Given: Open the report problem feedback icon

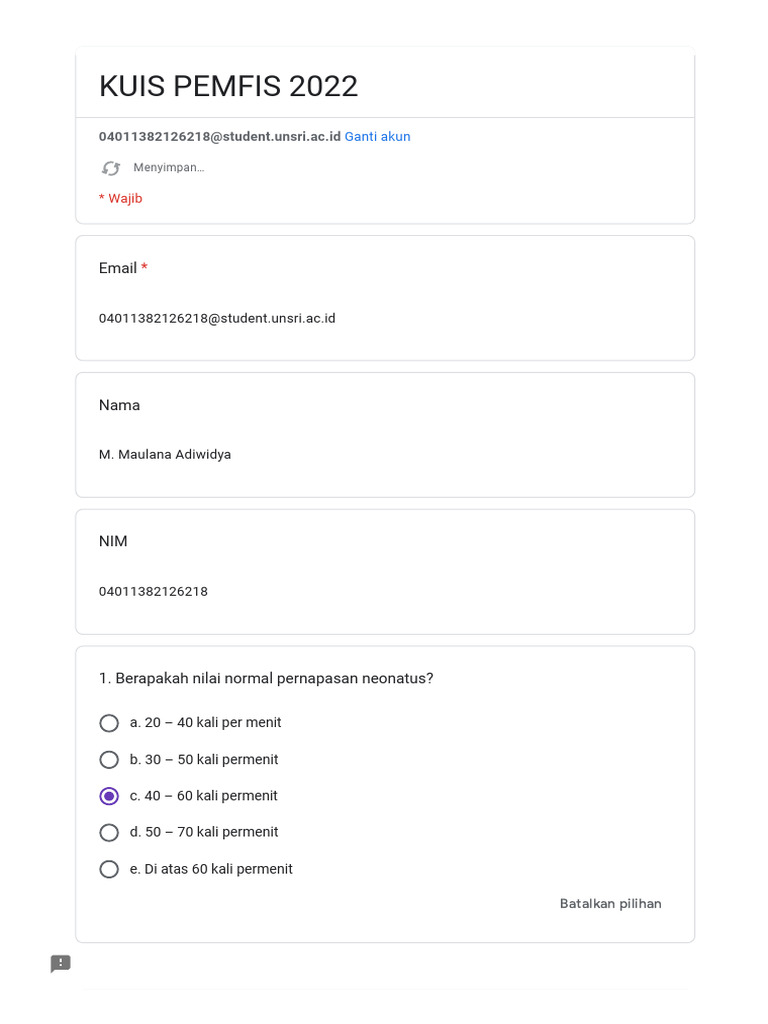Looking at the screenshot, I should tap(61, 964).
